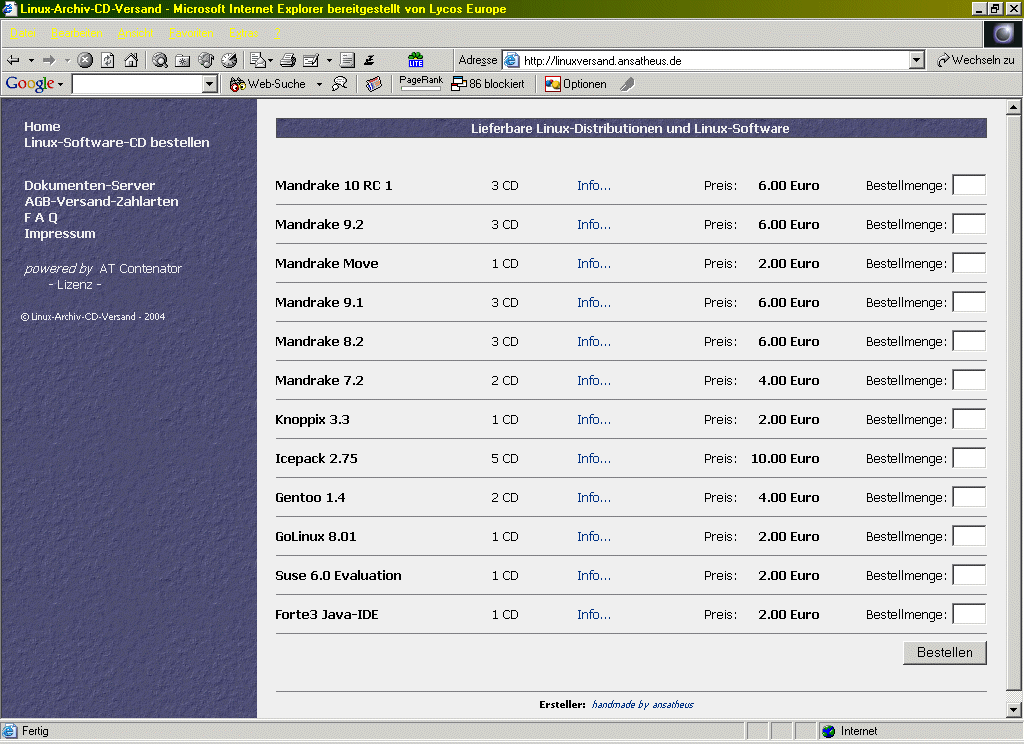Click the address bar URL field

(715, 60)
